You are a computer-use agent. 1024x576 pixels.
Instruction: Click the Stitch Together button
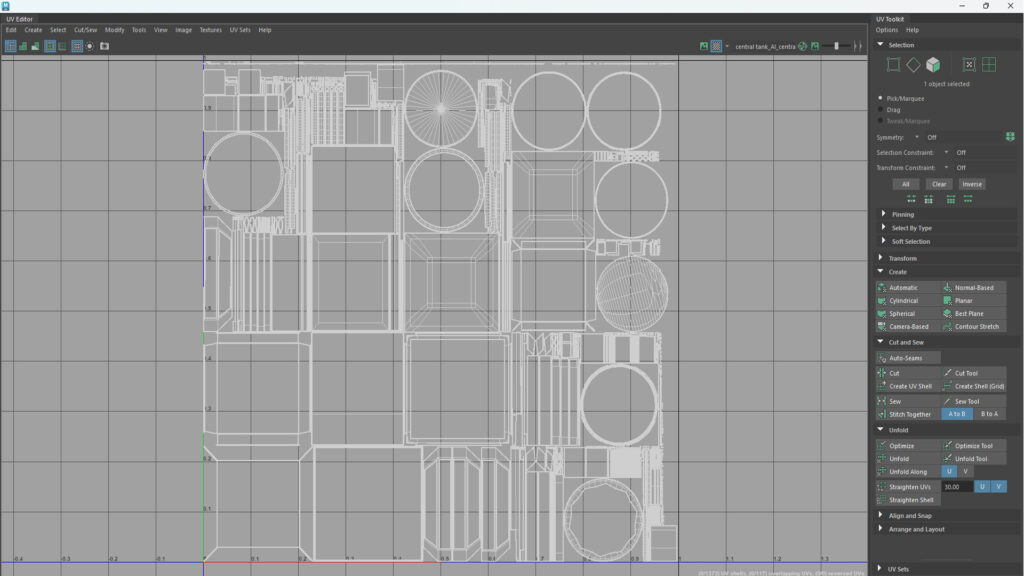pyautogui.click(x=908, y=414)
